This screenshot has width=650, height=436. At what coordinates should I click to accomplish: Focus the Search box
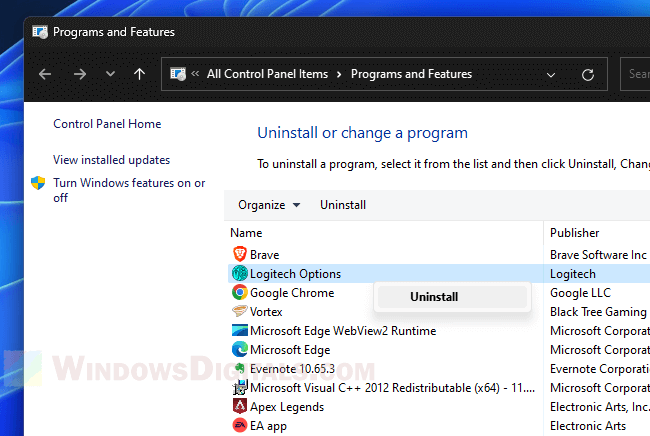635,74
